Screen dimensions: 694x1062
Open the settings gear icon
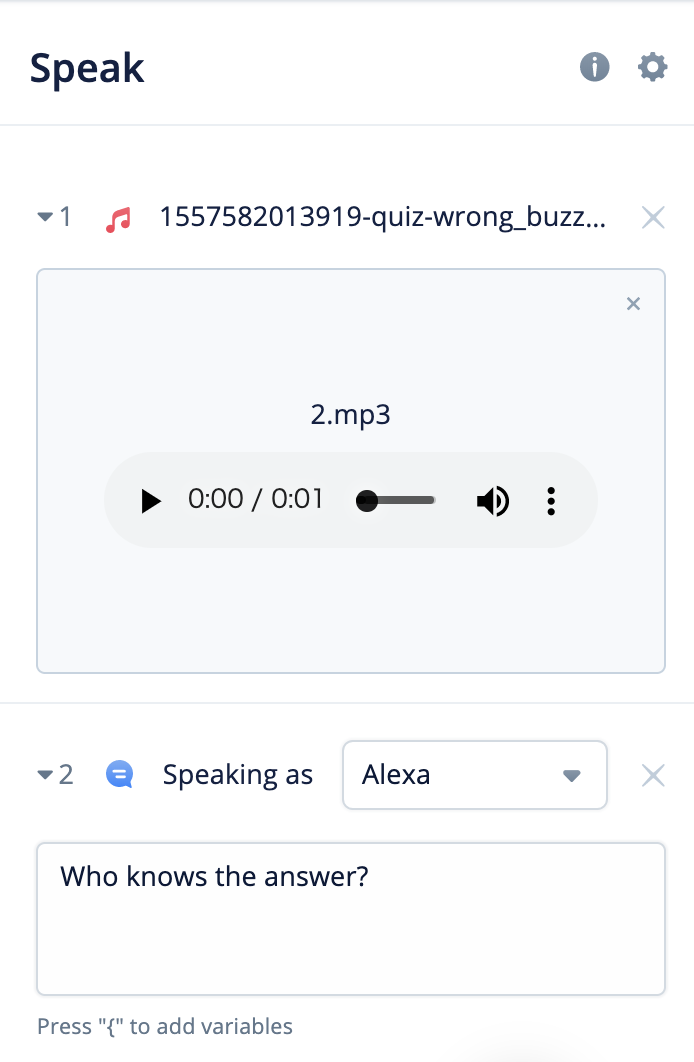click(652, 67)
